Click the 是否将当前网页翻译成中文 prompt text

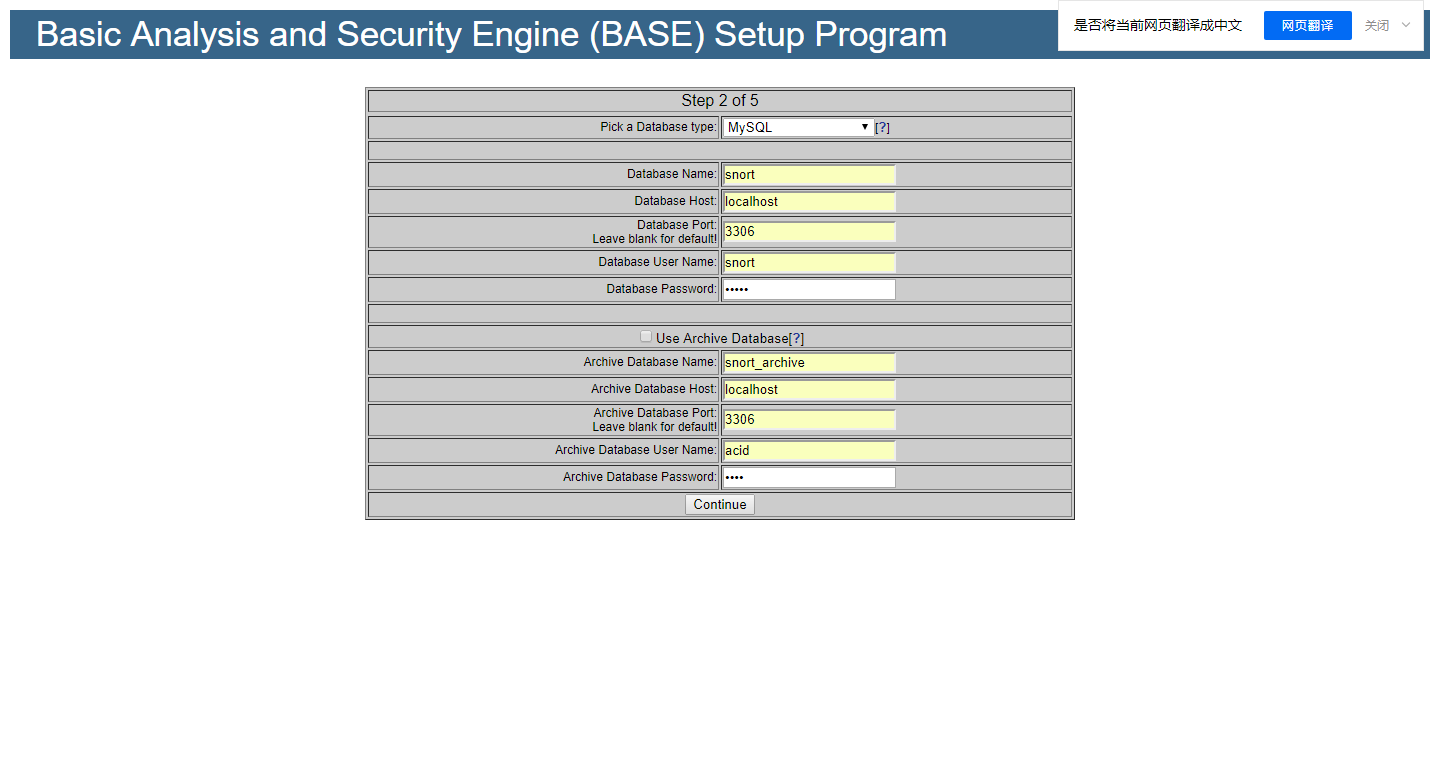tap(1158, 25)
